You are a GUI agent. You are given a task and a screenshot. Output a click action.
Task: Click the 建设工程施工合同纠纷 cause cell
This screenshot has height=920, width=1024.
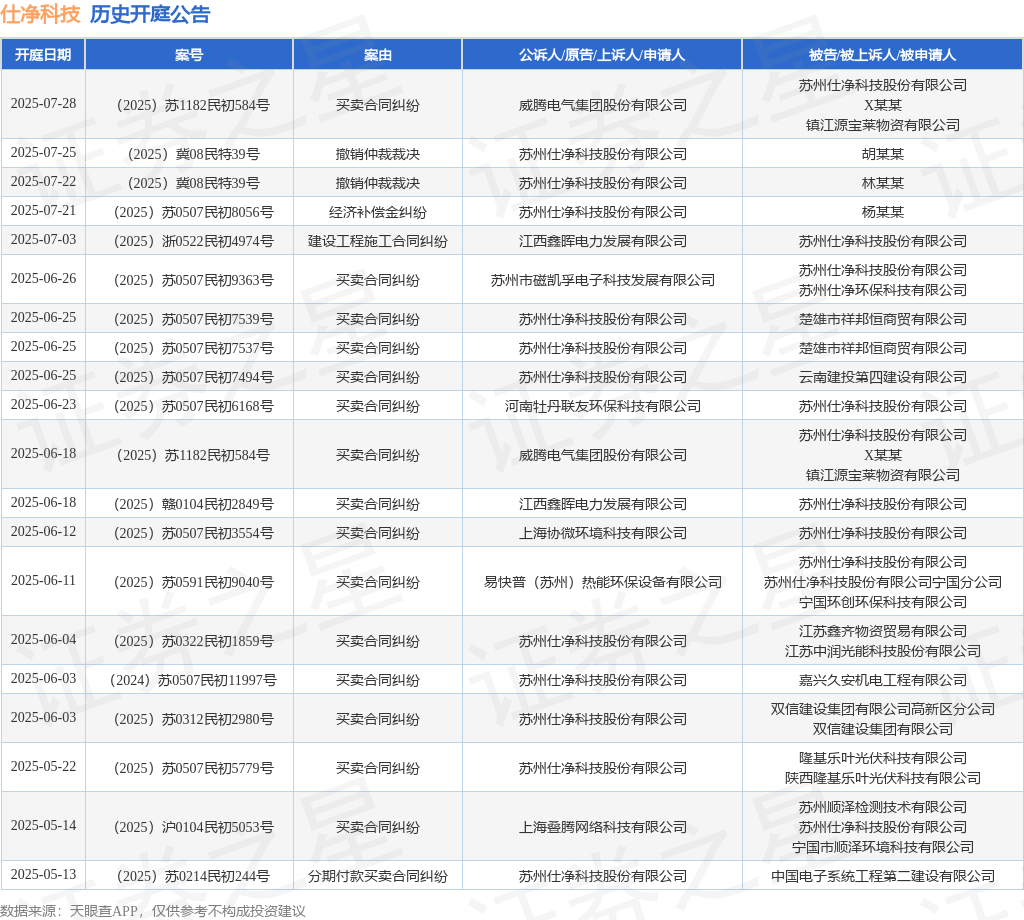[x=377, y=241]
